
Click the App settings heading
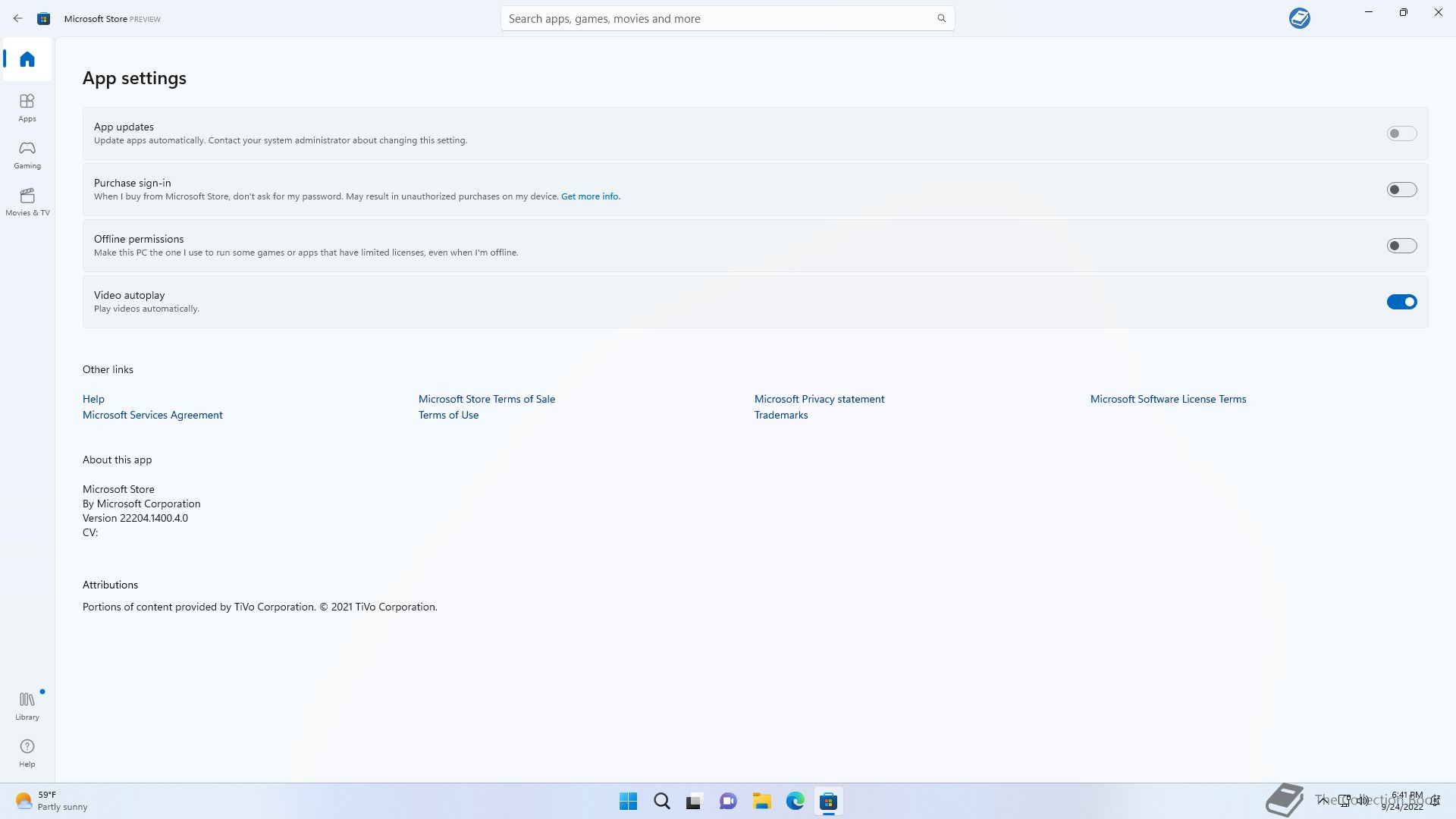[134, 78]
